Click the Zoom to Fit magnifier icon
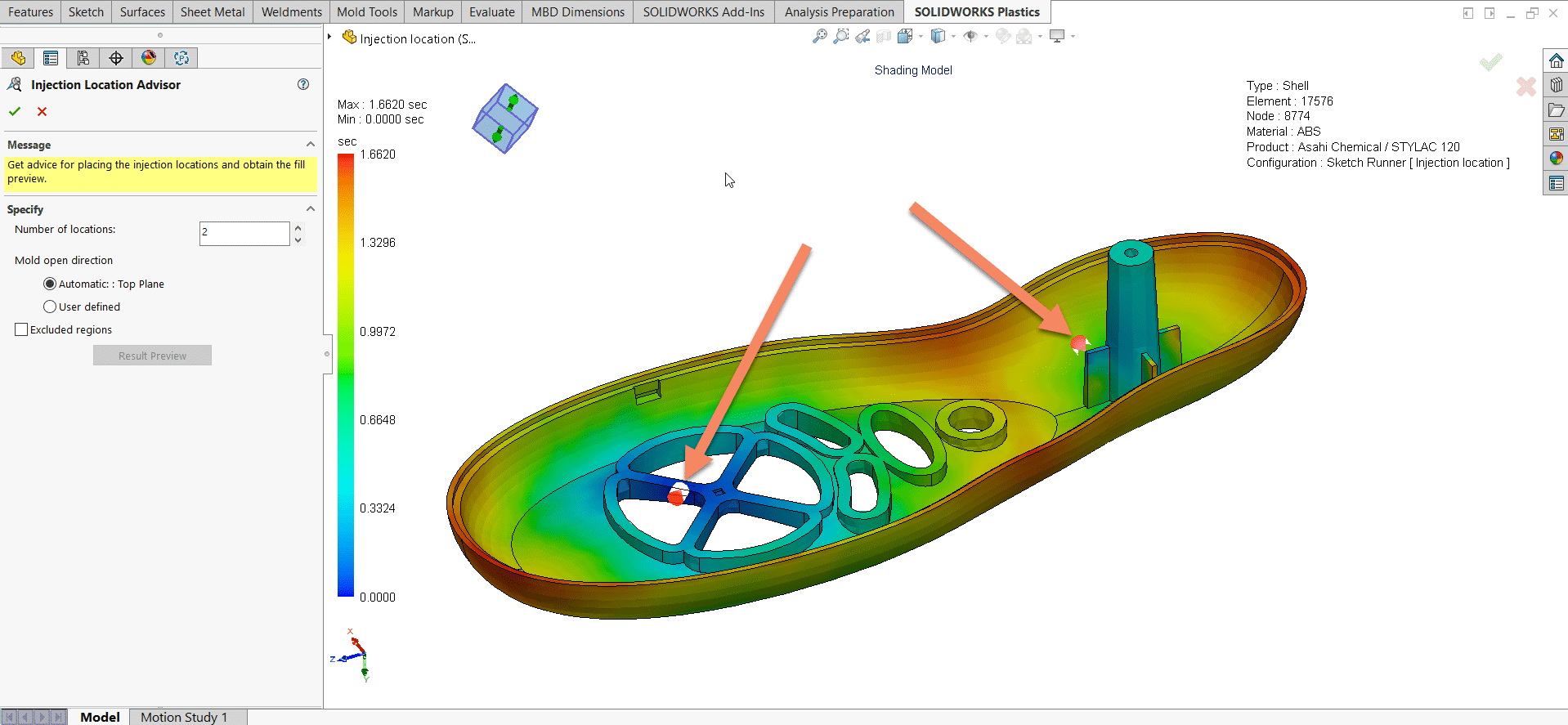The width and height of the screenshot is (1568, 725). tap(819, 37)
